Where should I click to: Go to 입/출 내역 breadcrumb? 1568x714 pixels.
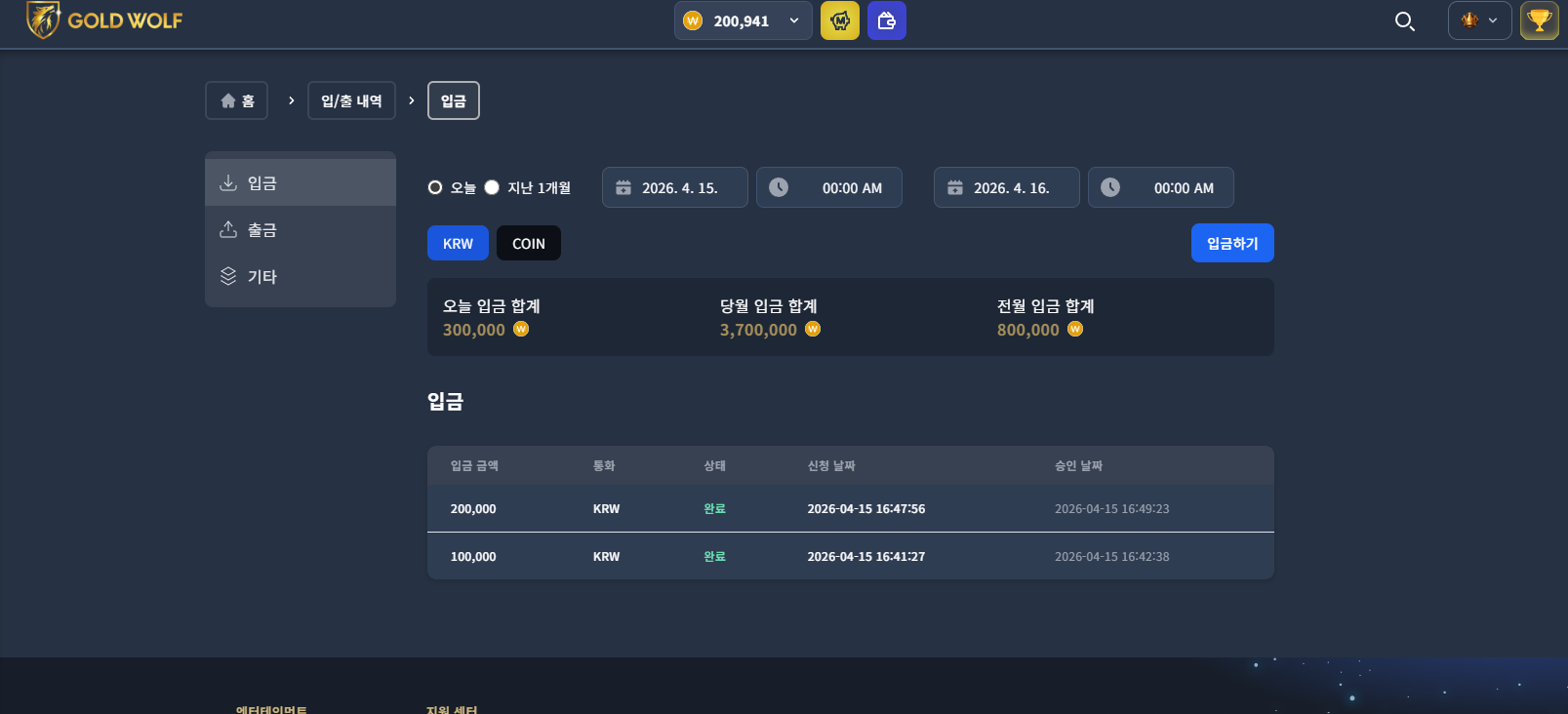[351, 100]
